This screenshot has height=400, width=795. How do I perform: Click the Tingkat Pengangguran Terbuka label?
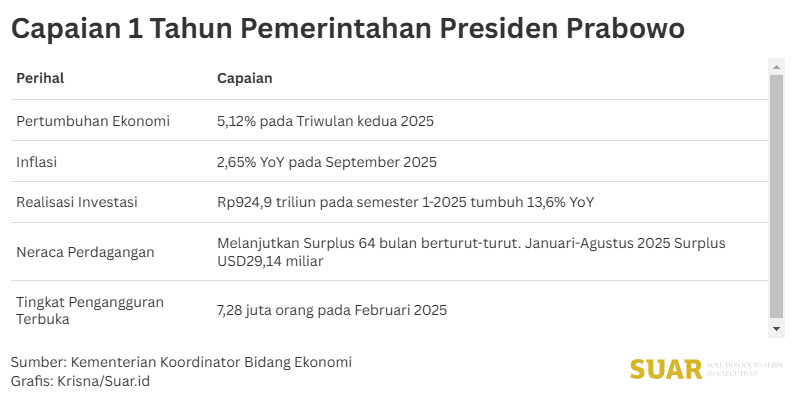click(90, 310)
